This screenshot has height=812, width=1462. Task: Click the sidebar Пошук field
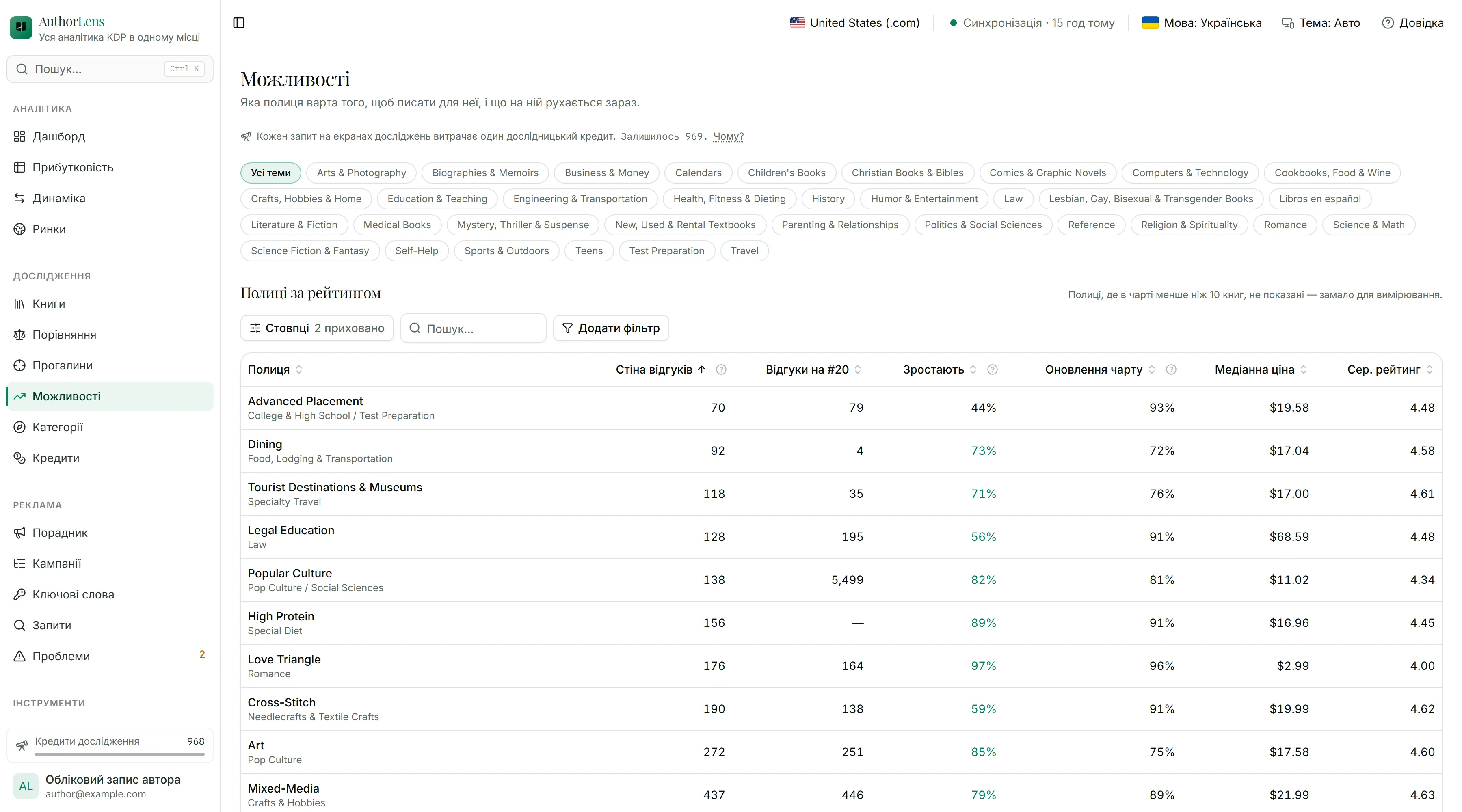tap(110, 69)
